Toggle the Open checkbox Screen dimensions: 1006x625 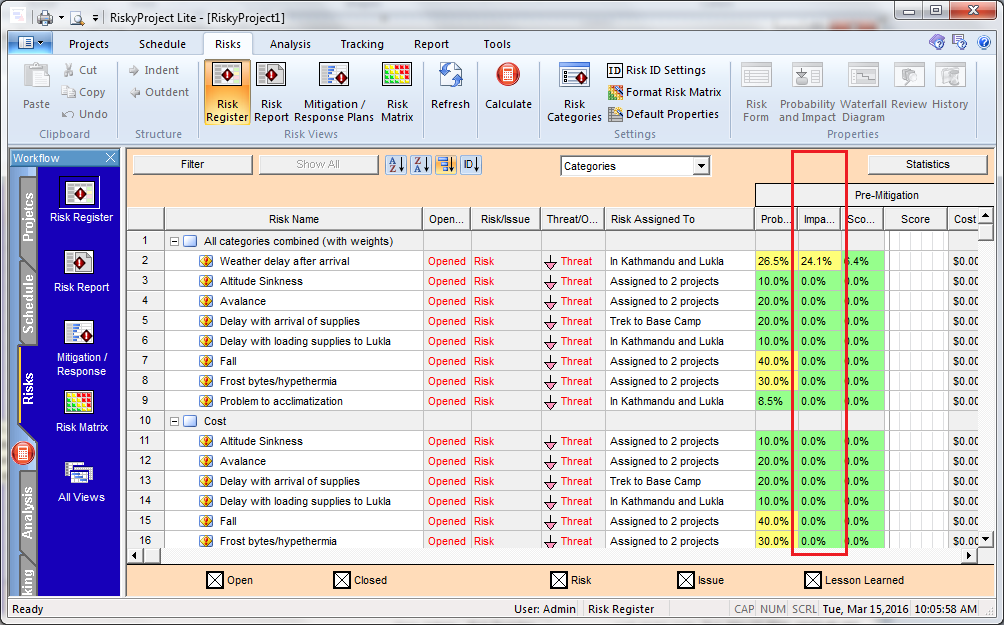[214, 580]
